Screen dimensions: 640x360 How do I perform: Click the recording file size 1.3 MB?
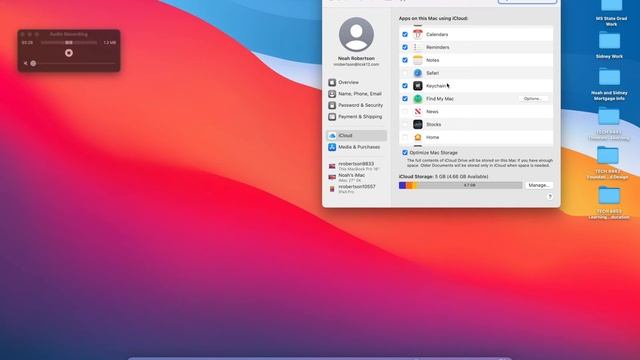tap(109, 42)
